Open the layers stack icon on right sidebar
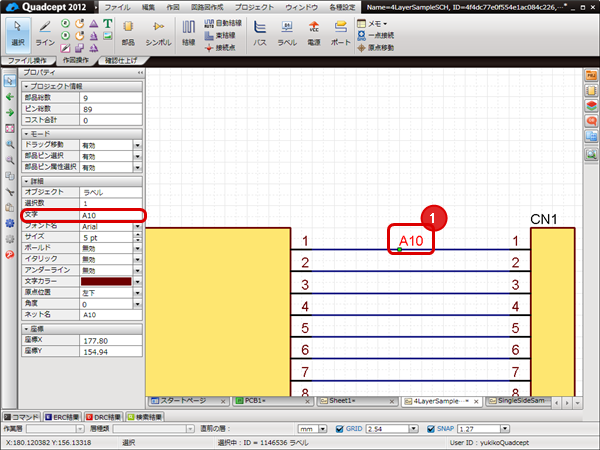 [x=591, y=106]
